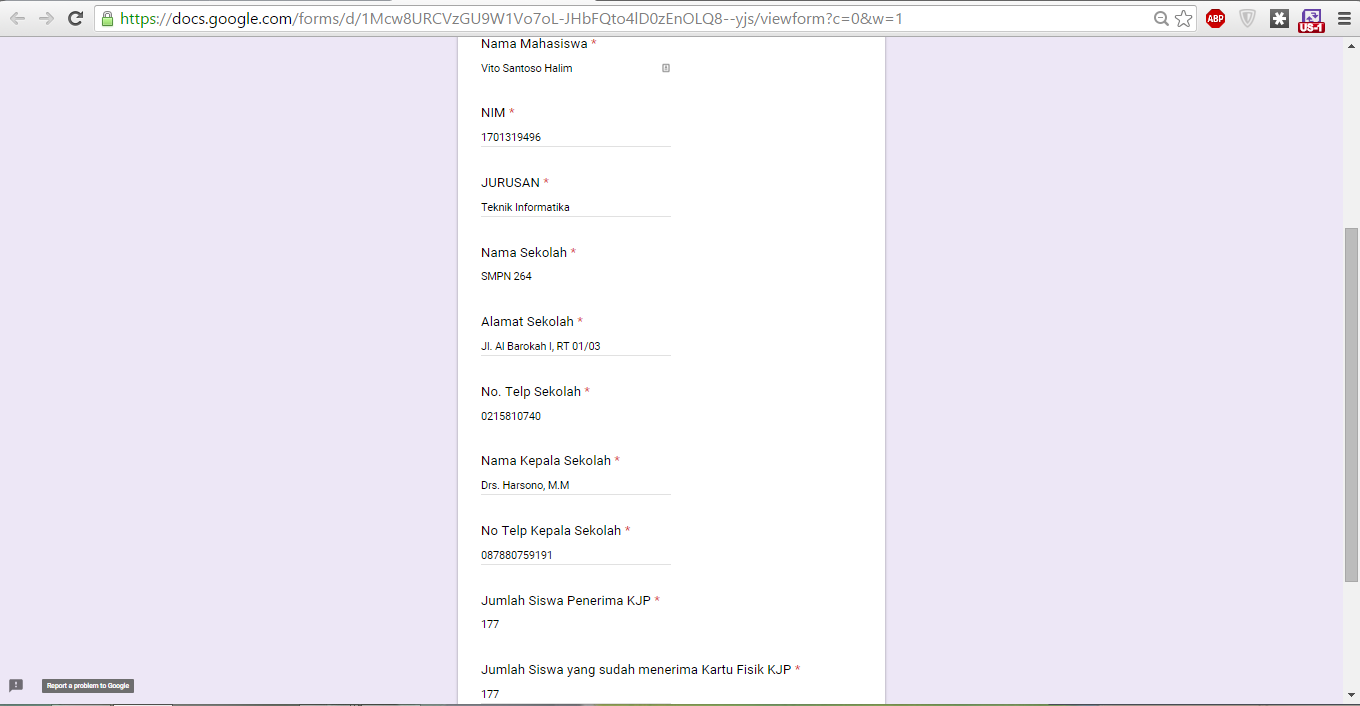This screenshot has width=1360, height=706.
Task: Click the No Telp Kepala Sekolah field
Action: 575,555
